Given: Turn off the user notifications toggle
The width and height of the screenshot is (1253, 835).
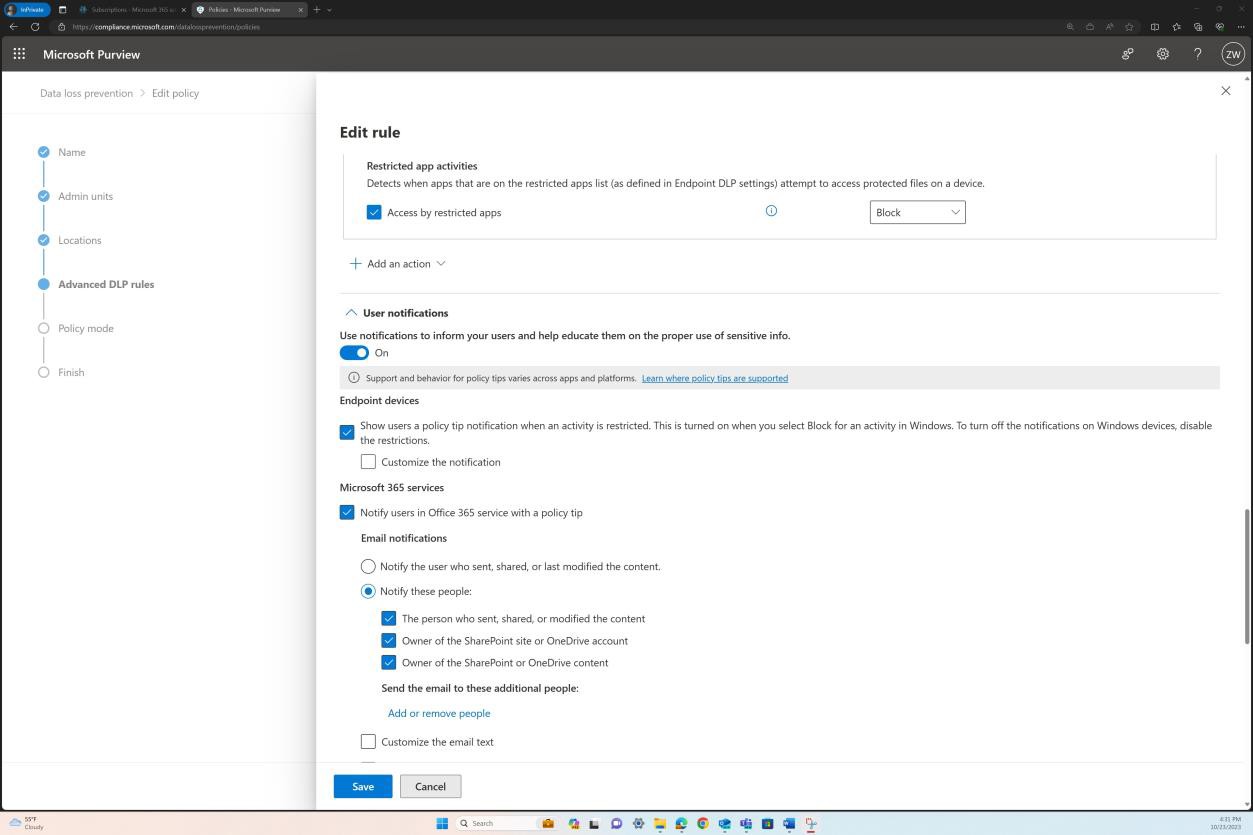Looking at the screenshot, I should [x=355, y=352].
